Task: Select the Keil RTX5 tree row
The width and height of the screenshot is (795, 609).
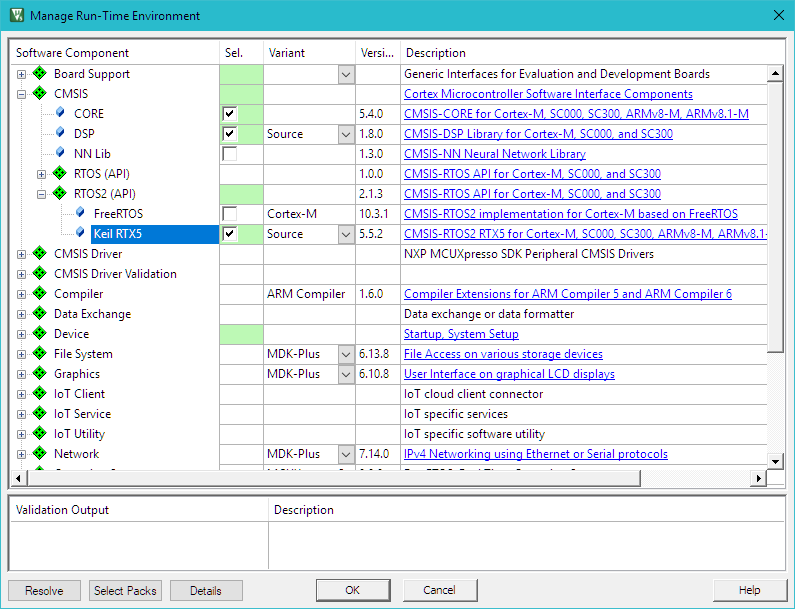Action: [x=155, y=234]
